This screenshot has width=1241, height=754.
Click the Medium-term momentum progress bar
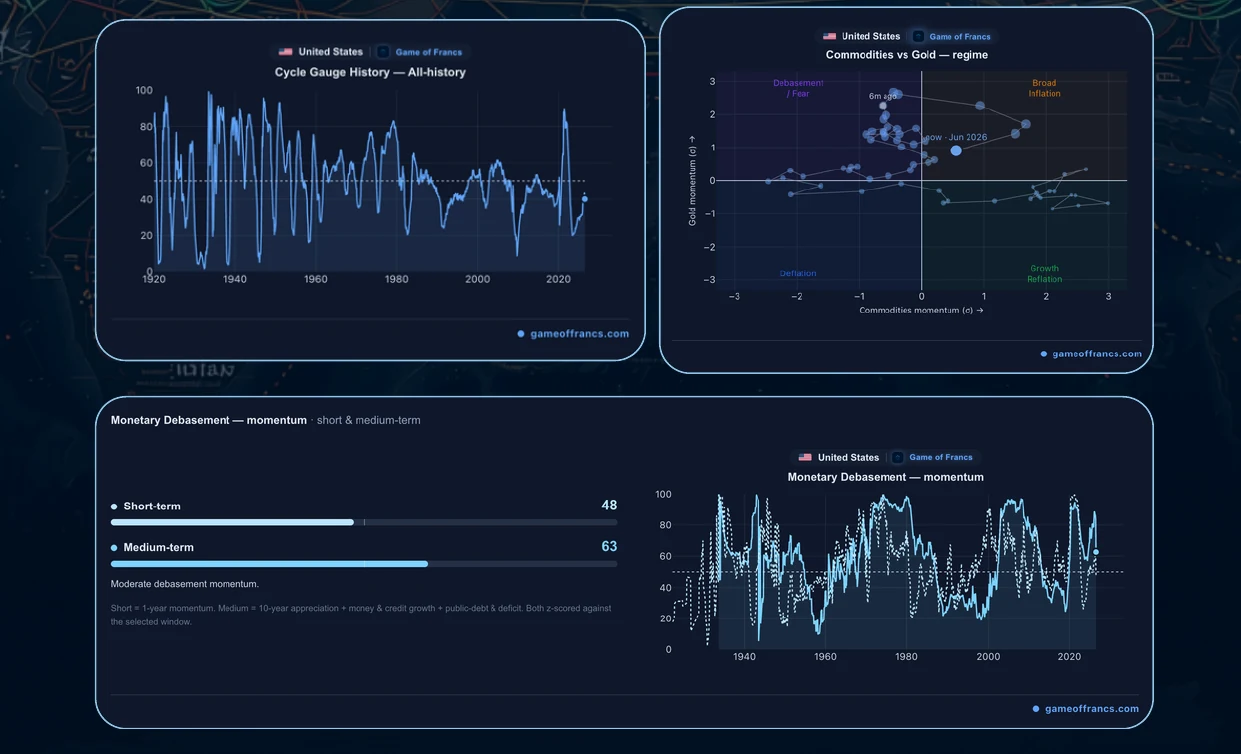pos(364,564)
